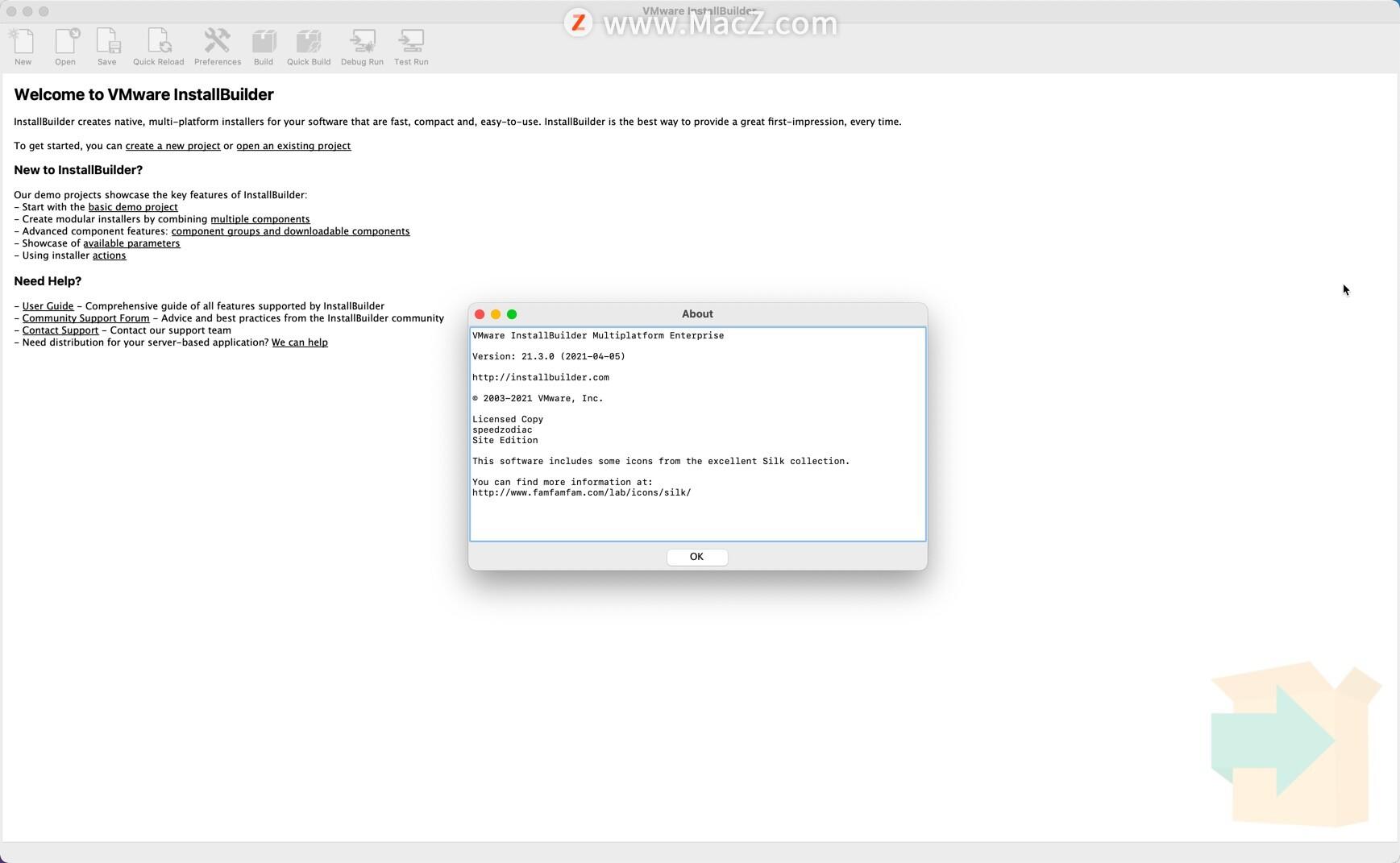Open the basic demo project link
This screenshot has width=1400, height=863.
pyautogui.click(x=133, y=206)
